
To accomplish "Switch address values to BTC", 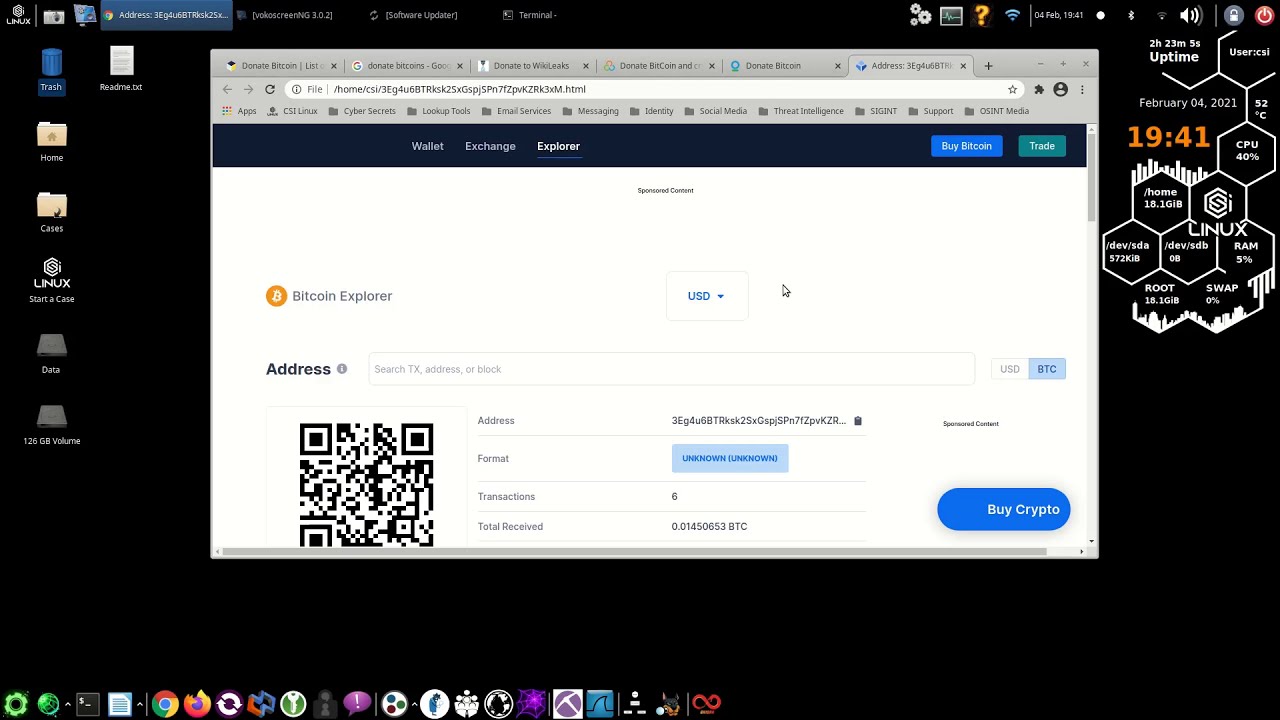I will (1047, 369).
